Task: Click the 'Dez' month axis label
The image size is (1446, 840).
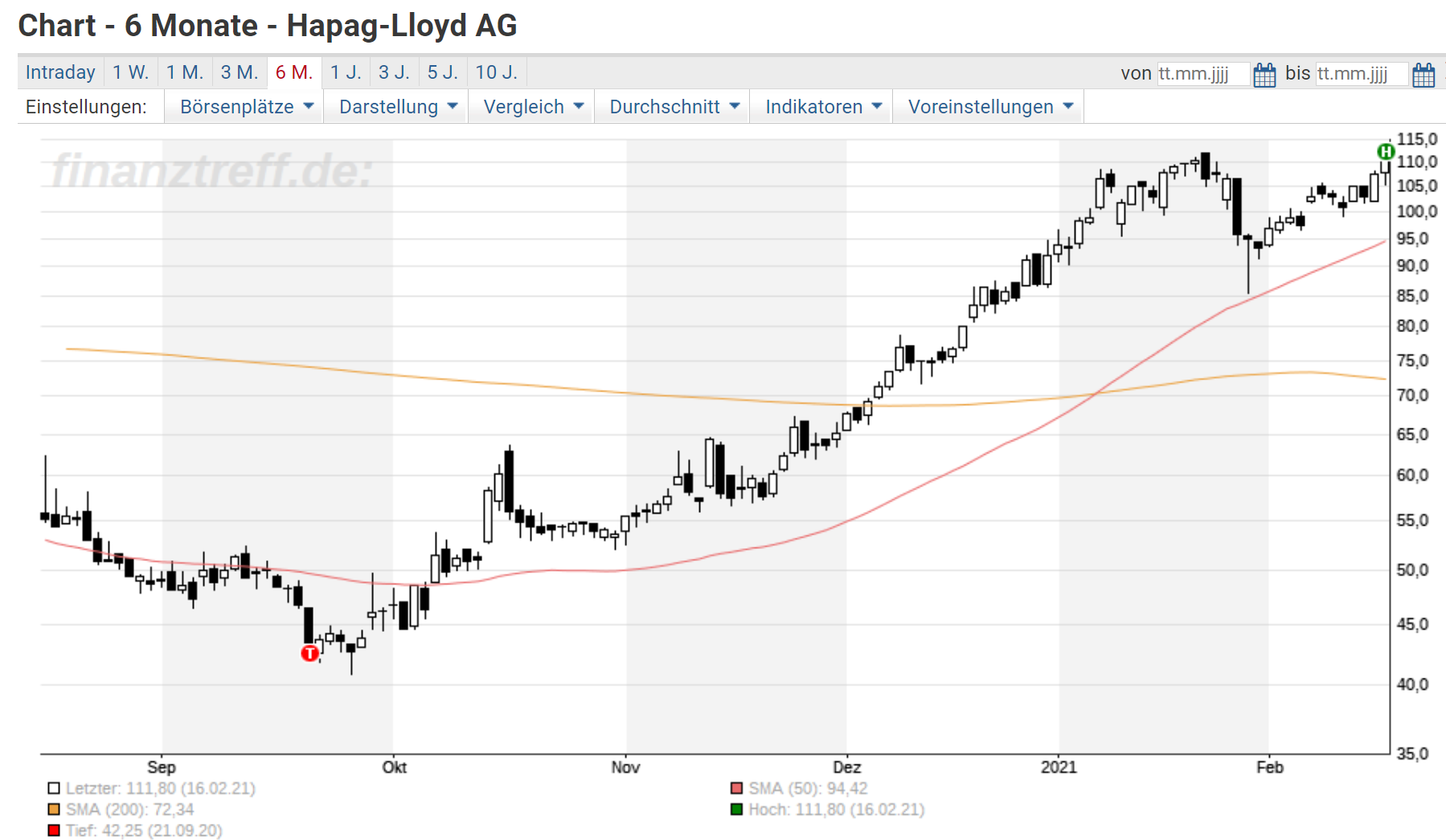Action: (x=846, y=767)
